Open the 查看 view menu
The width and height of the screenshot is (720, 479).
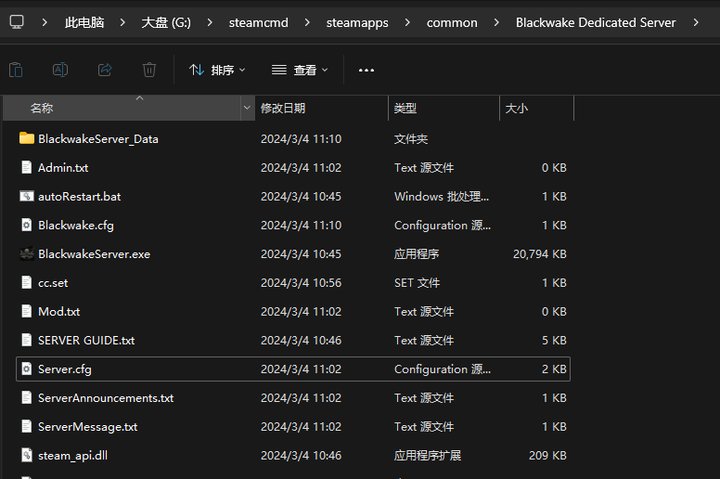pos(300,70)
